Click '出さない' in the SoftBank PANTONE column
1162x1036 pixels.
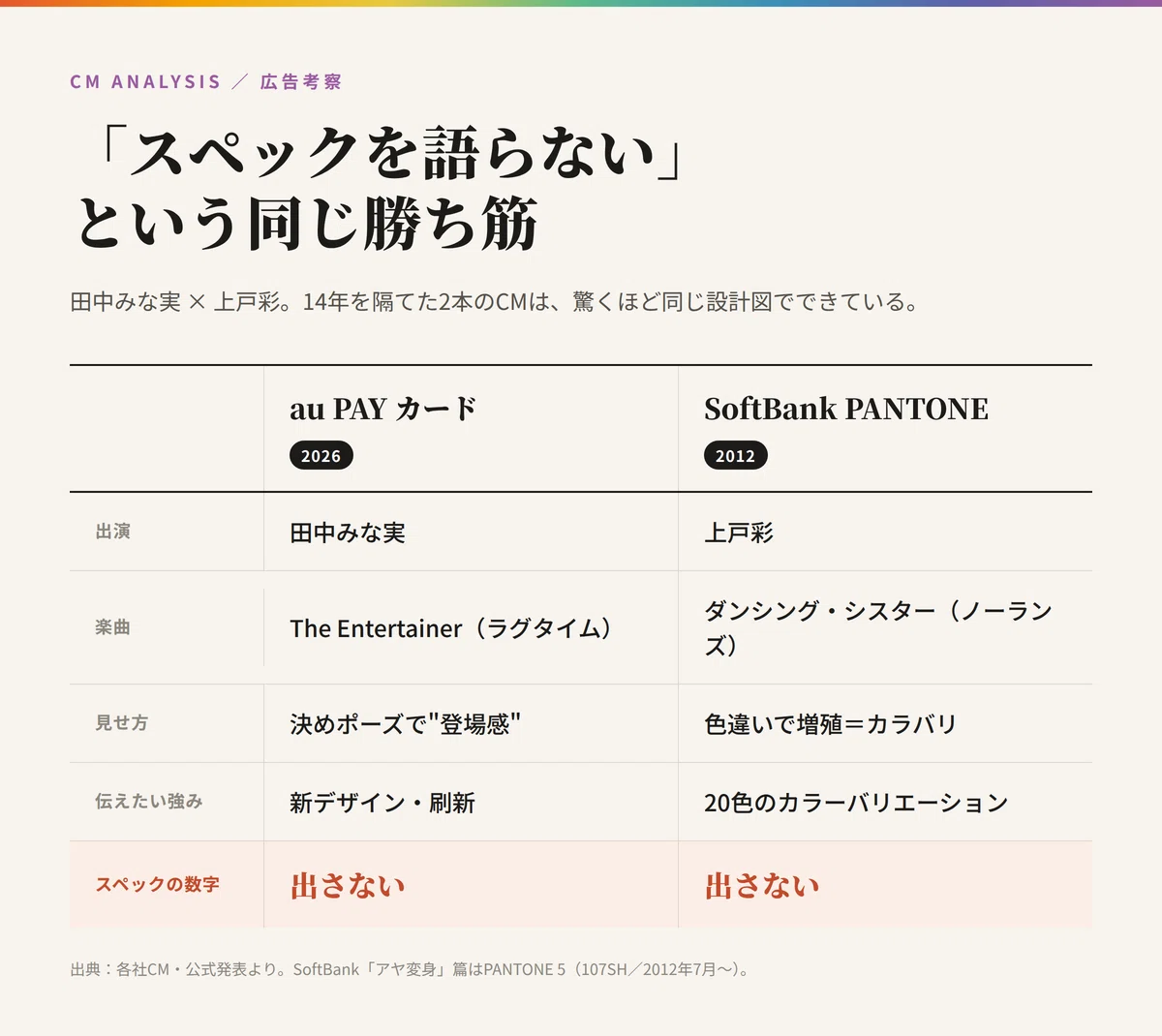click(x=762, y=886)
